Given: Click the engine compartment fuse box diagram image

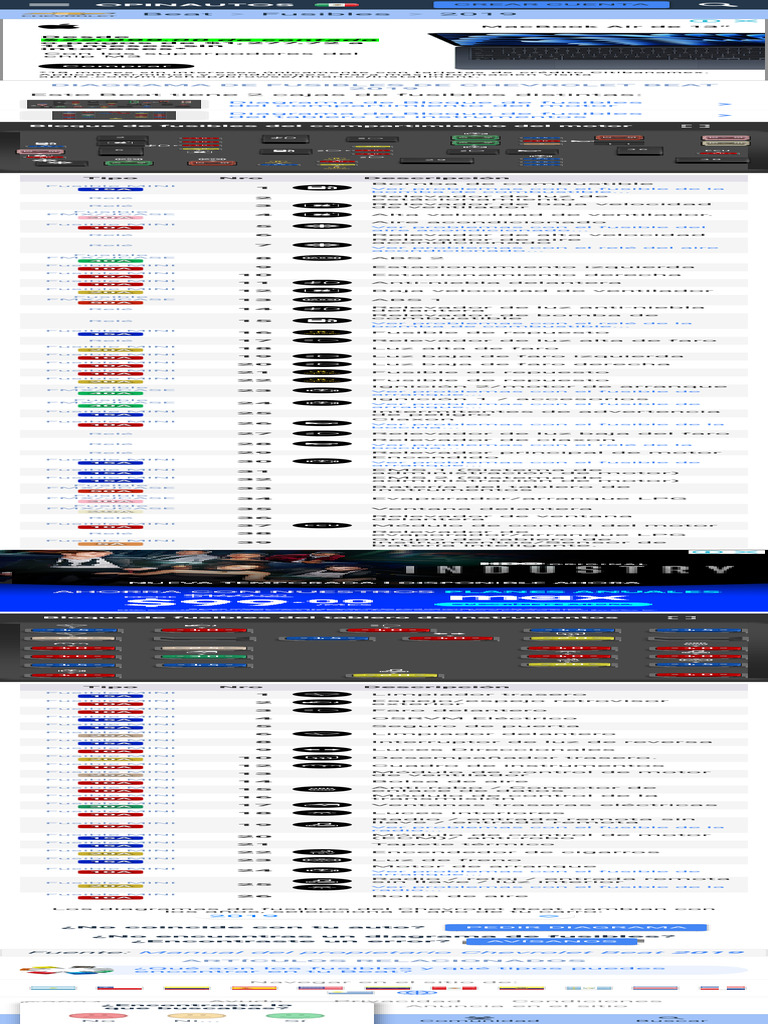Looking at the screenshot, I should click(384, 152).
